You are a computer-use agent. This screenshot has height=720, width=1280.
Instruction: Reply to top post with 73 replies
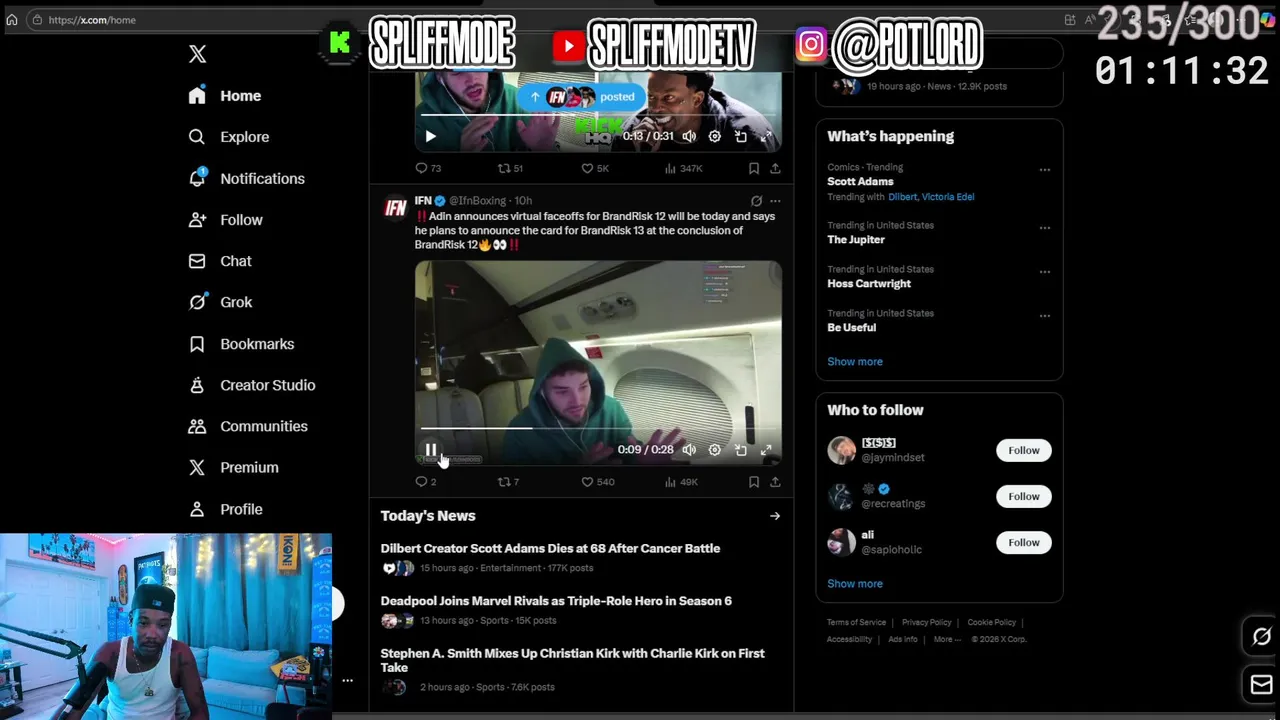[428, 168]
